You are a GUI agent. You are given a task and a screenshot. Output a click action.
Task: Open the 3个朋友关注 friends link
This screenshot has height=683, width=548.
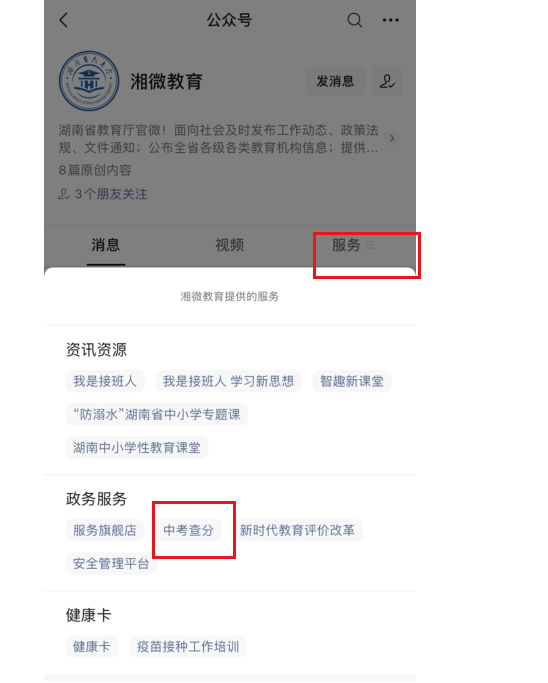103,194
